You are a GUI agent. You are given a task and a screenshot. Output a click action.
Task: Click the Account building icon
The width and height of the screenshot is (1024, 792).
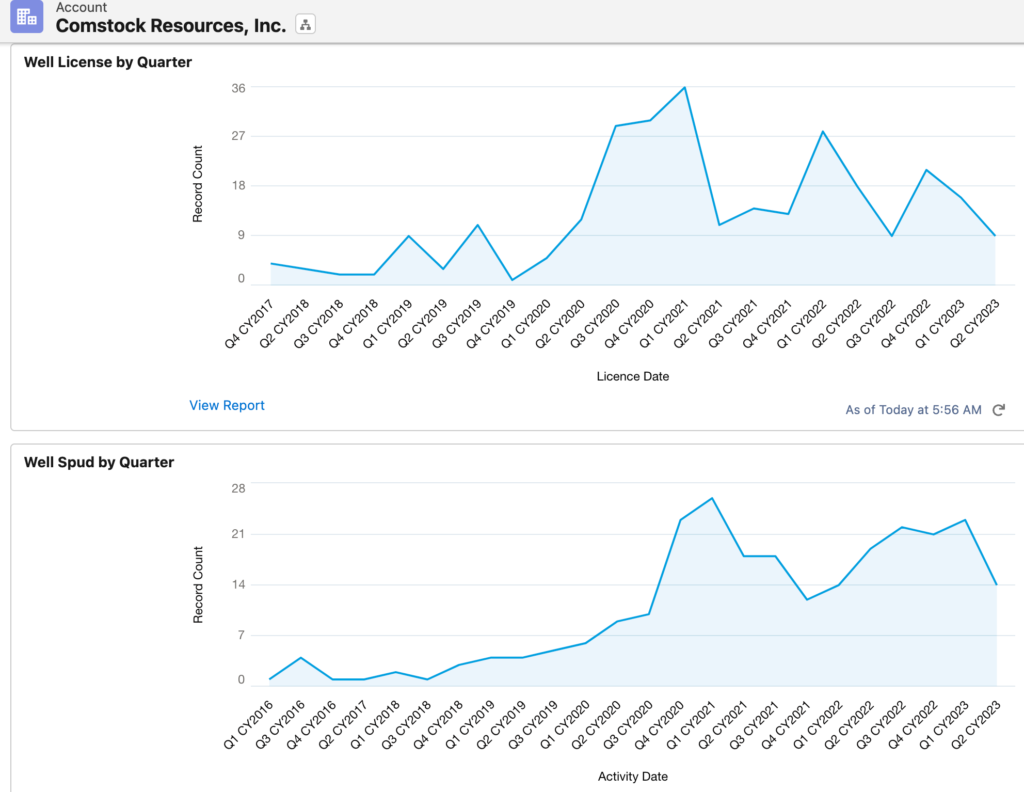[27, 16]
